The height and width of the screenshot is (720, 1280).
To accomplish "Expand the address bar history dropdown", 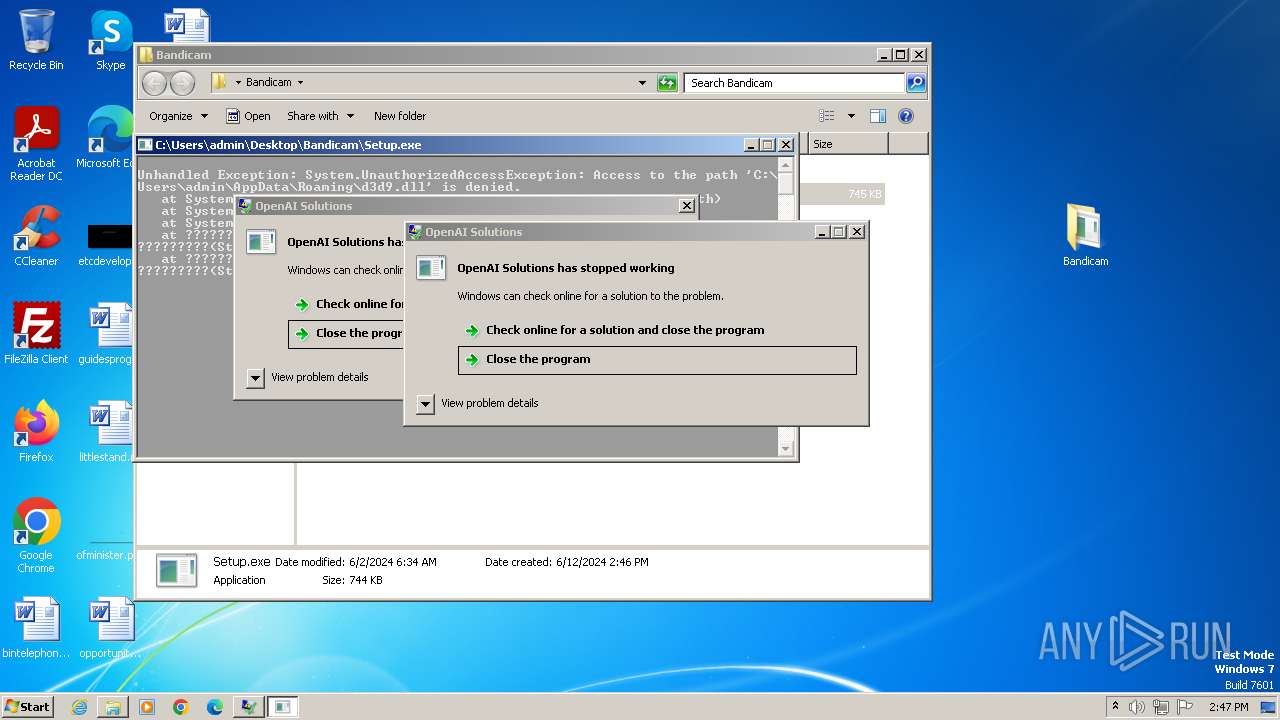I will pyautogui.click(x=642, y=83).
